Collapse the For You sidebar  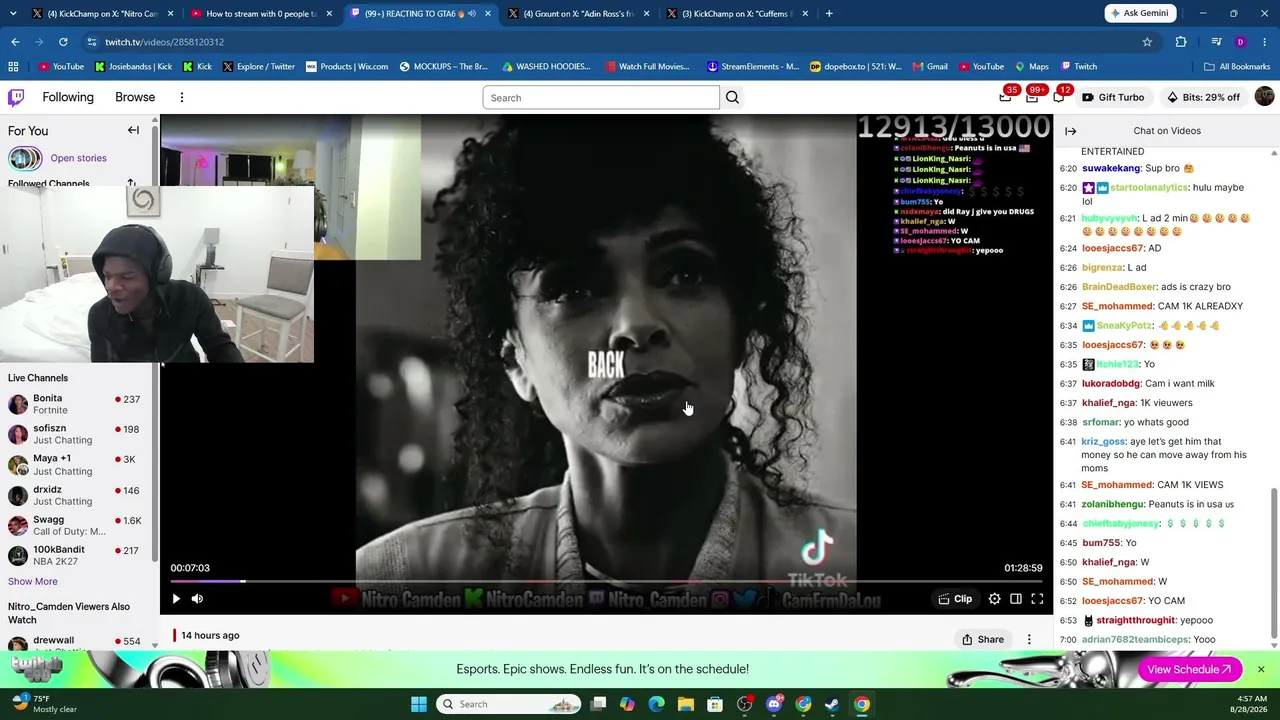(133, 131)
